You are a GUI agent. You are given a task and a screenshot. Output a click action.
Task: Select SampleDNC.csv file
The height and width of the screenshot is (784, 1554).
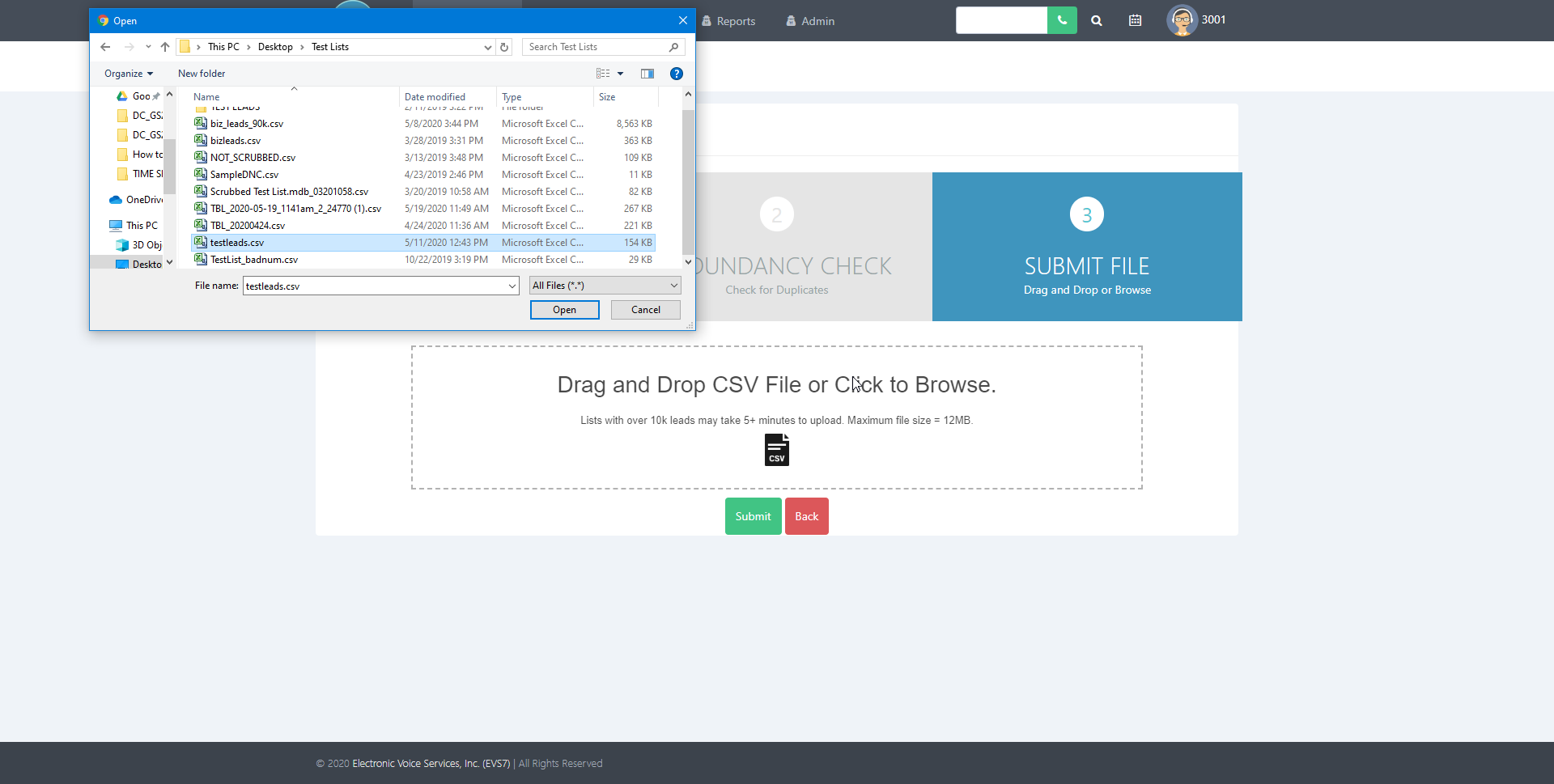pos(423,175)
